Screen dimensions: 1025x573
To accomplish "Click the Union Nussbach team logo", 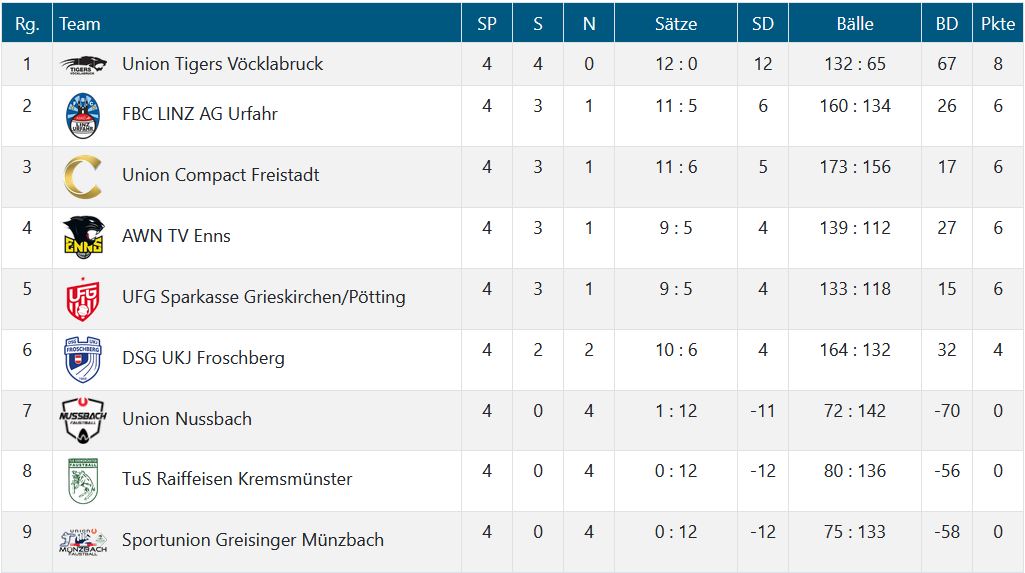I will [x=83, y=421].
